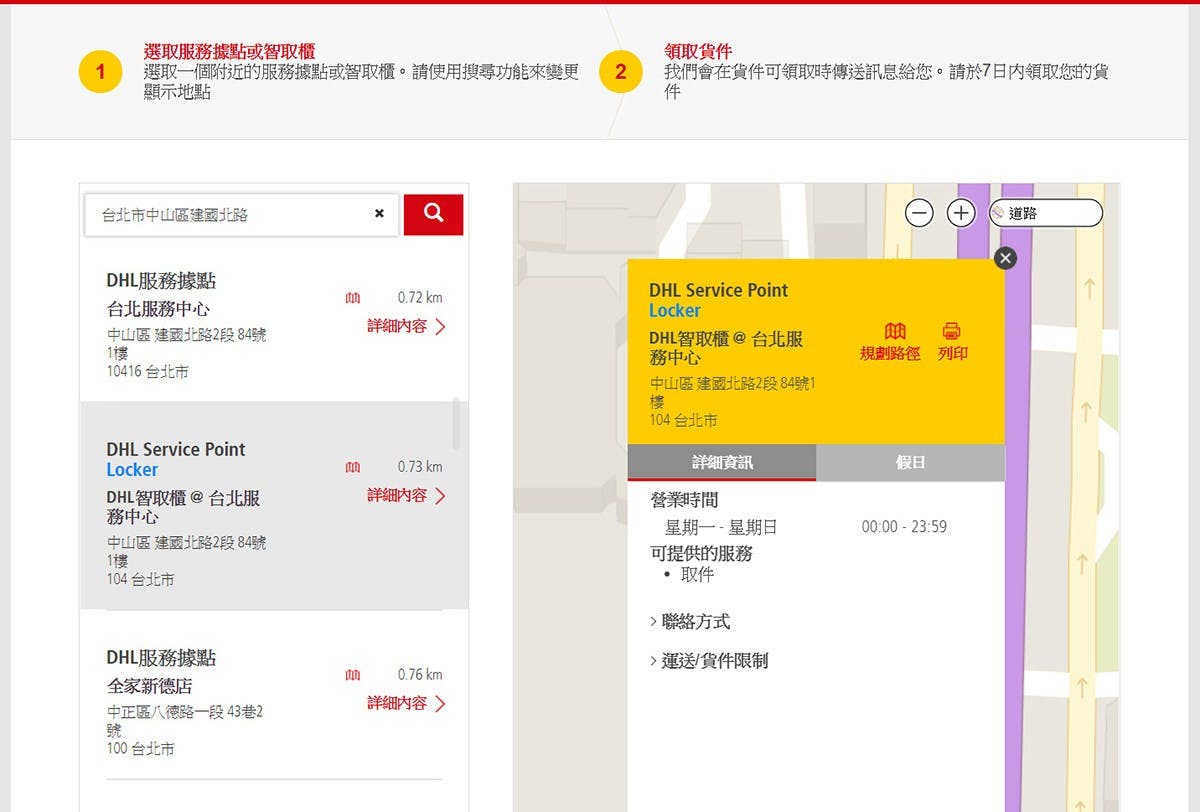Close the DHL Service Point info popup
Image resolution: width=1200 pixels, height=812 pixels.
click(x=1005, y=258)
